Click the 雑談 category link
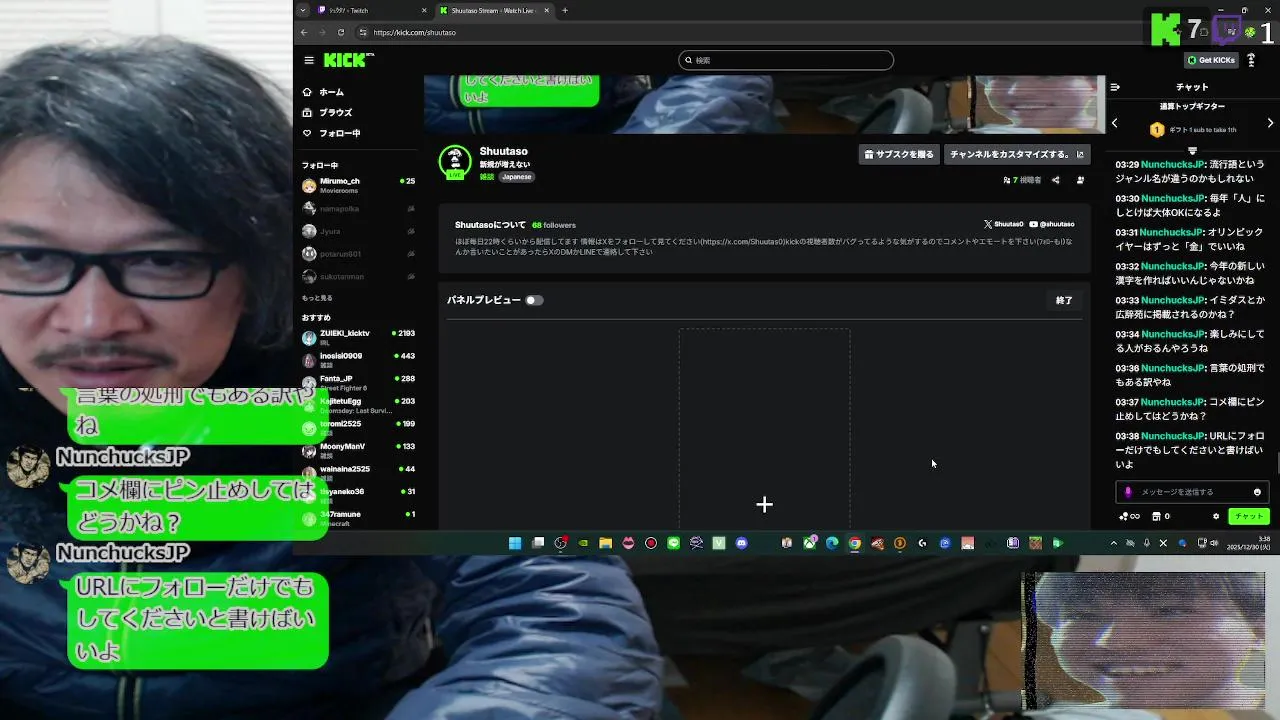Image resolution: width=1280 pixels, height=720 pixels. pyautogui.click(x=487, y=177)
